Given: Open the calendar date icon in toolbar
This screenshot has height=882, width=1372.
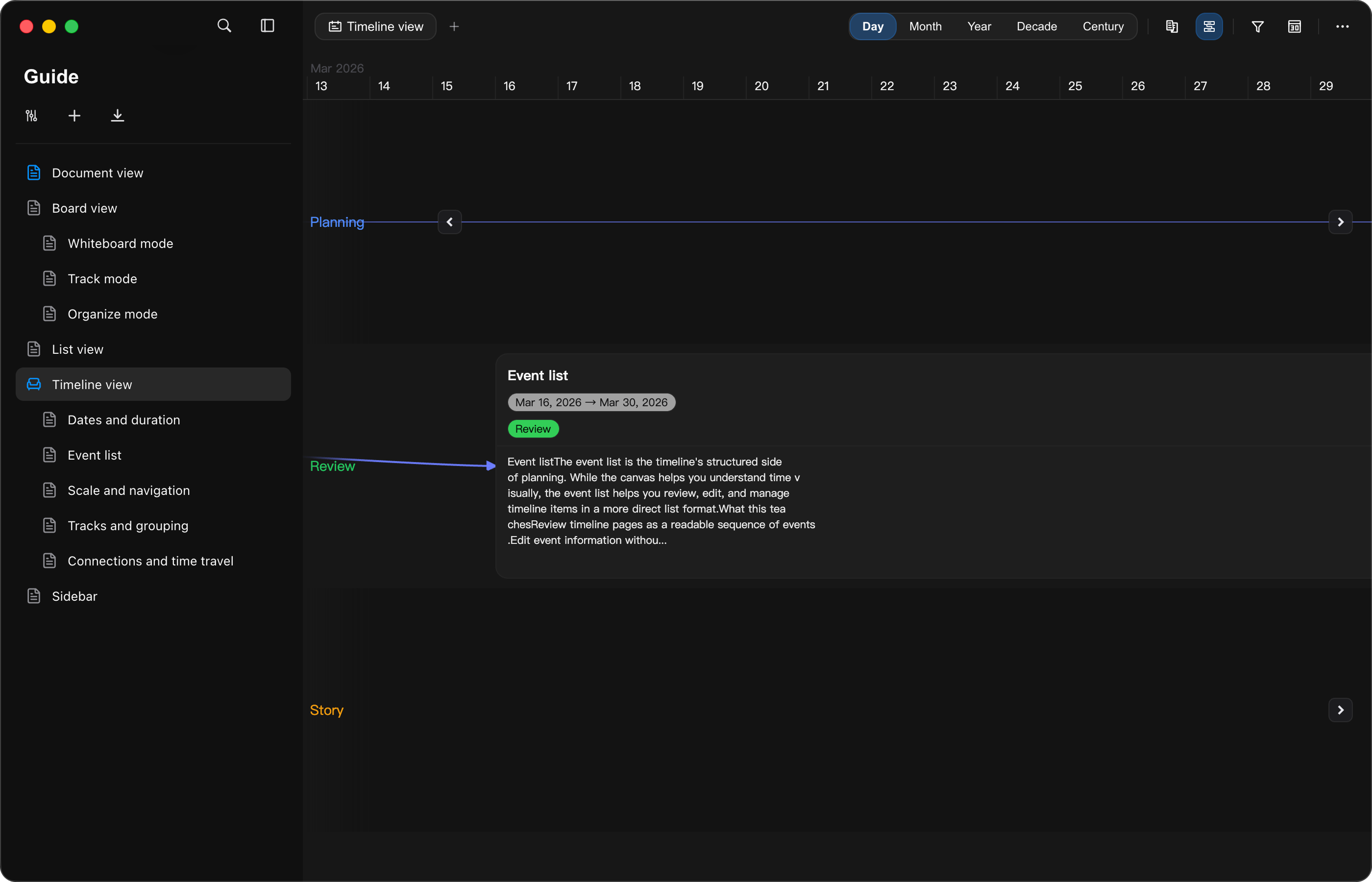Looking at the screenshot, I should [1294, 26].
